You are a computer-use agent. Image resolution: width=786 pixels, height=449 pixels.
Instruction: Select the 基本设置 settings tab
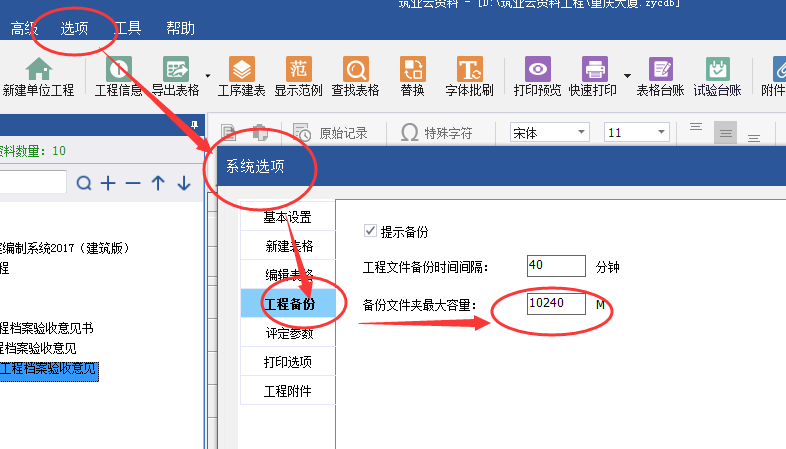point(287,217)
